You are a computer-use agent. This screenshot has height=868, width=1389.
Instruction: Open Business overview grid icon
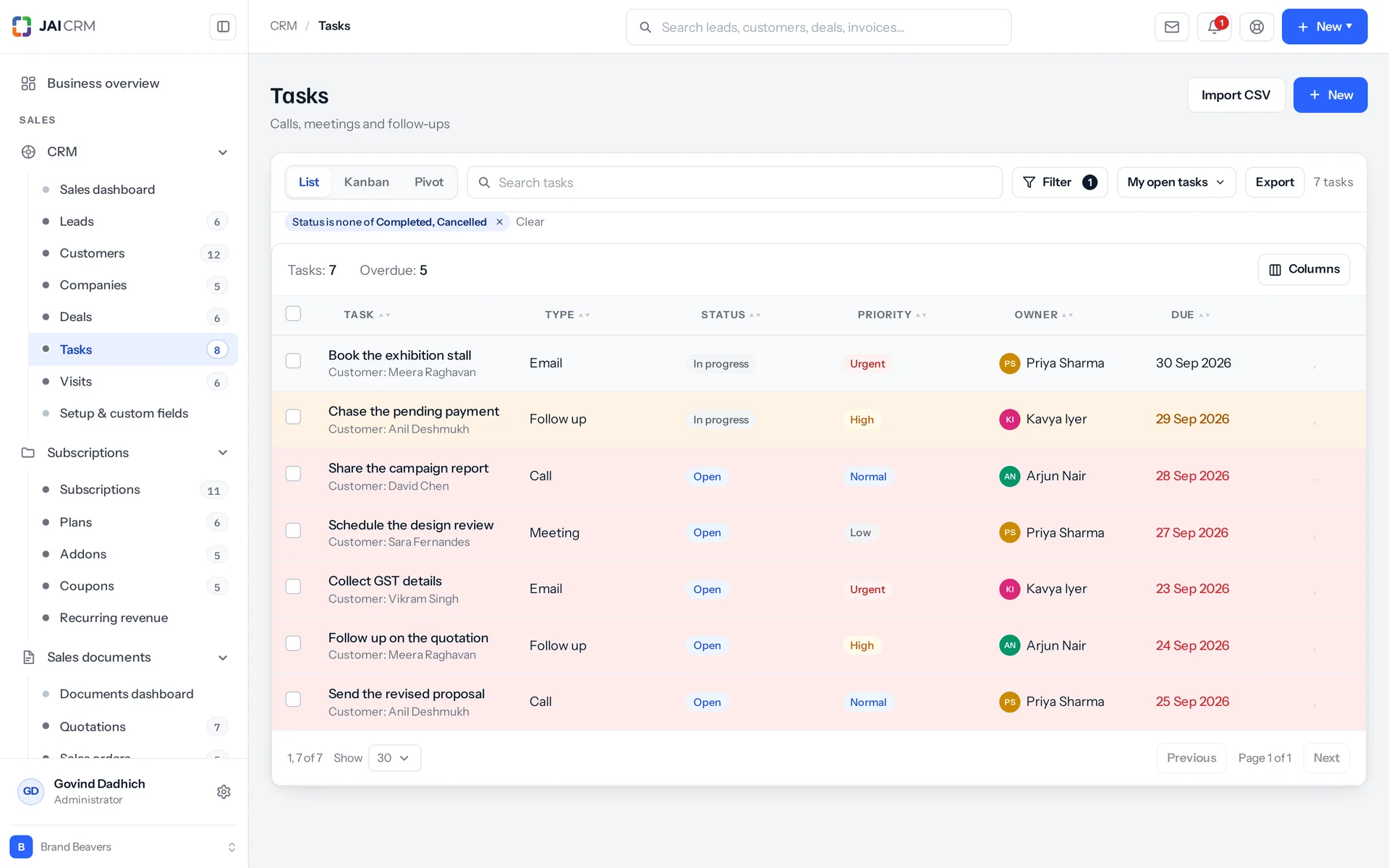pyautogui.click(x=28, y=83)
